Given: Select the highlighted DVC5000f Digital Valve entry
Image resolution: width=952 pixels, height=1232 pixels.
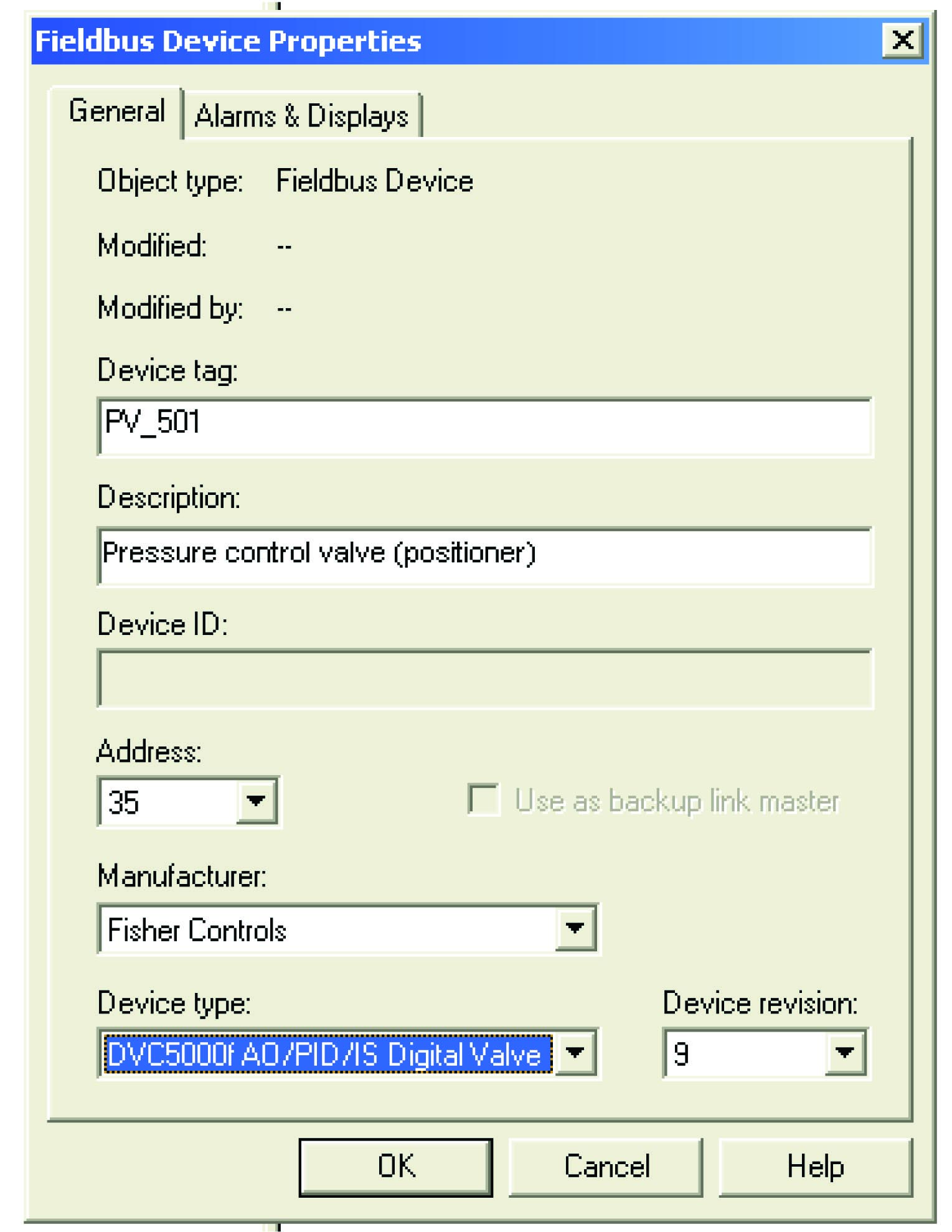Looking at the screenshot, I should (x=328, y=1053).
